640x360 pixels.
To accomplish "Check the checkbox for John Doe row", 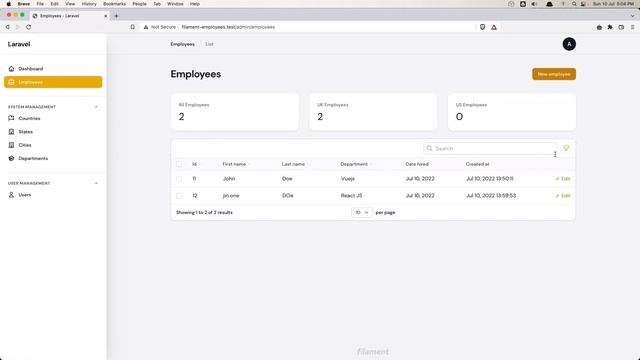I will 179,179.
